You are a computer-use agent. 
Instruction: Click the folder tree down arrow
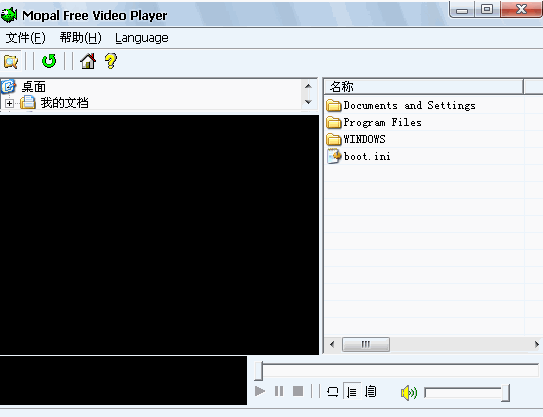308,102
